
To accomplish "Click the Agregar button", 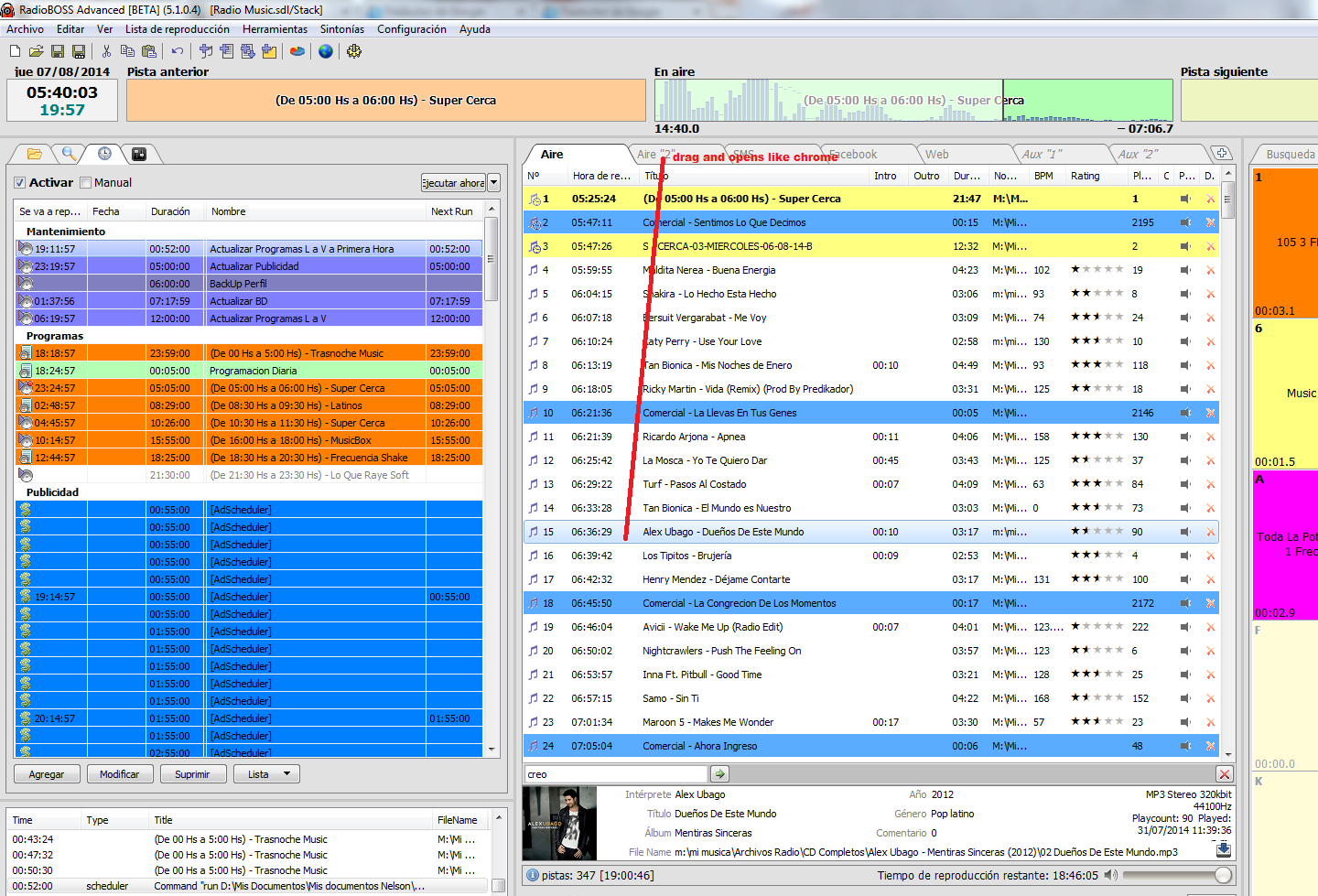I will 47,774.
